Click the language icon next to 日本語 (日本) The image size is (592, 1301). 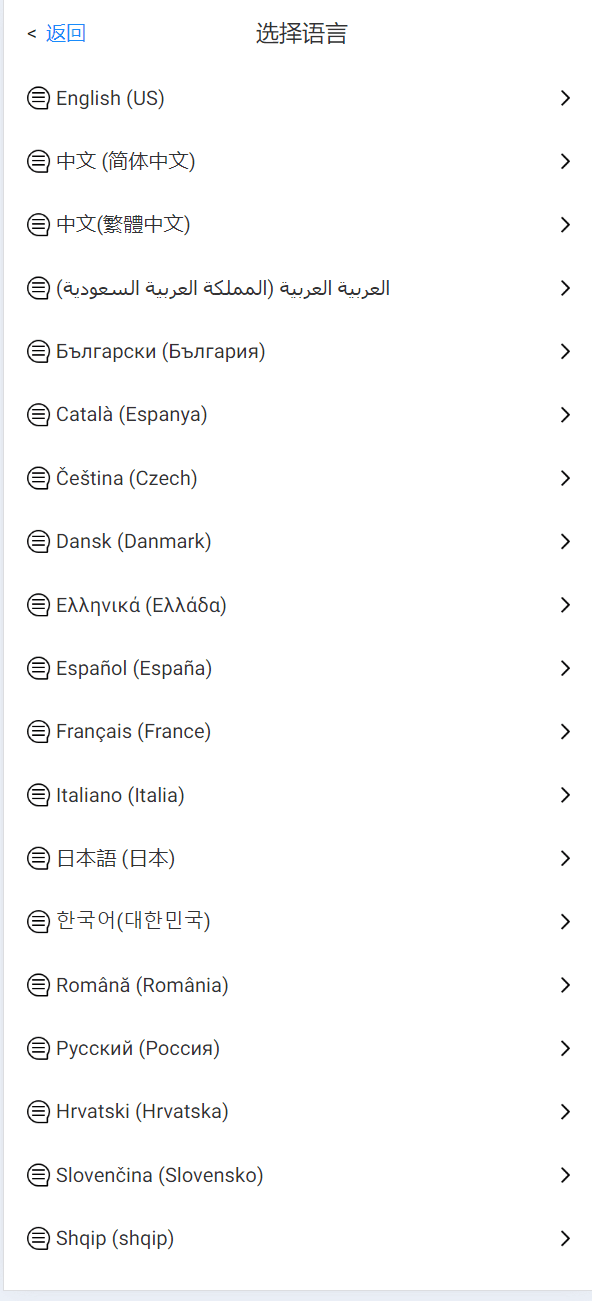[38, 858]
